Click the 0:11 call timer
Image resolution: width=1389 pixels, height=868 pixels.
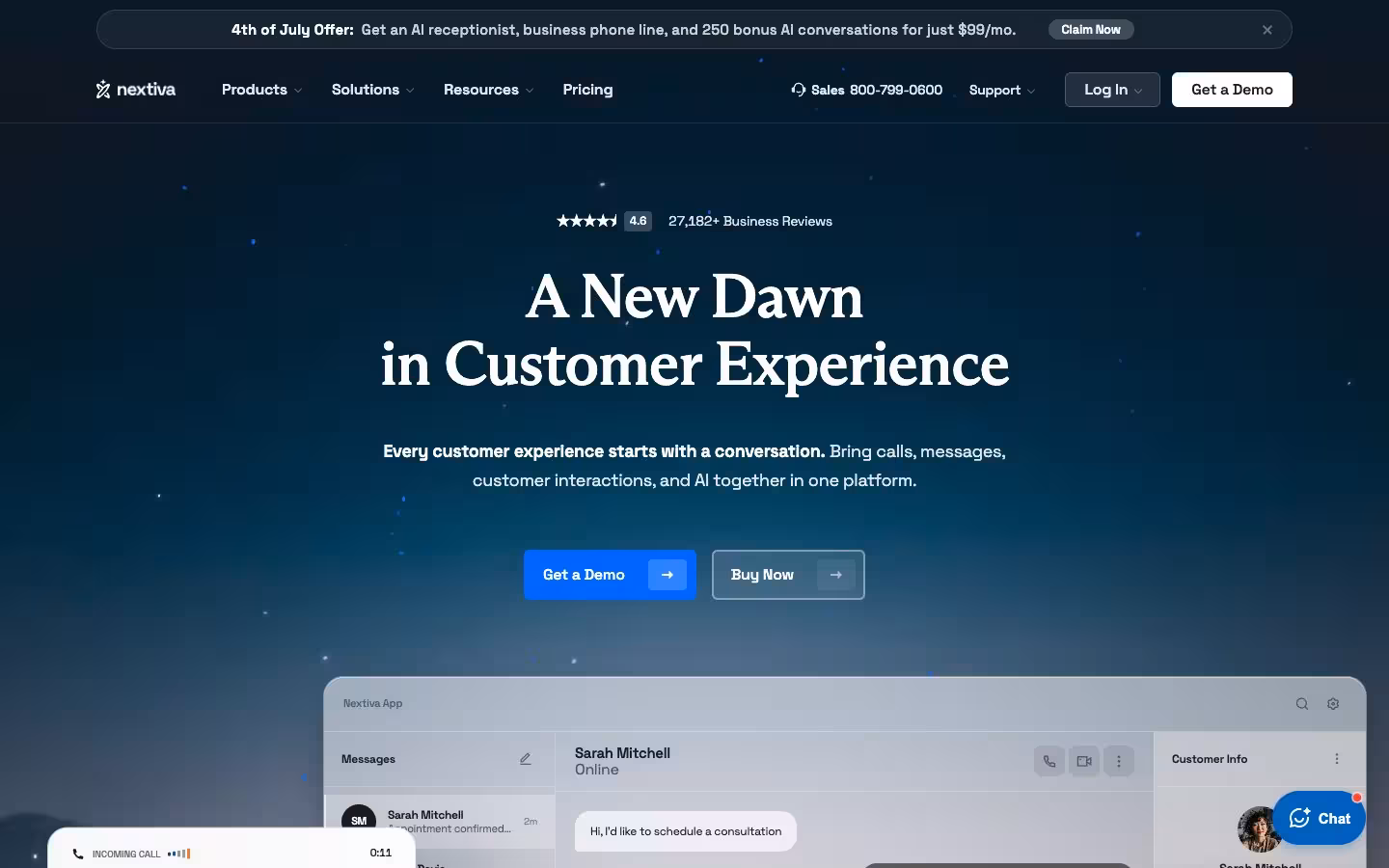(x=381, y=853)
